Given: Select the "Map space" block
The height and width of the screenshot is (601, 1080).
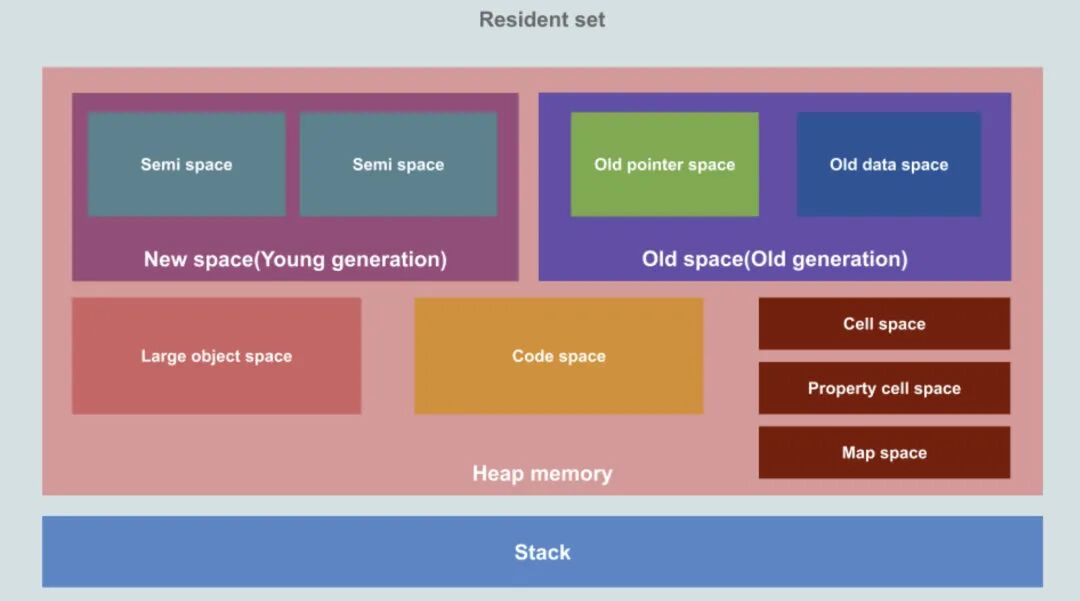Looking at the screenshot, I should click(x=884, y=452).
